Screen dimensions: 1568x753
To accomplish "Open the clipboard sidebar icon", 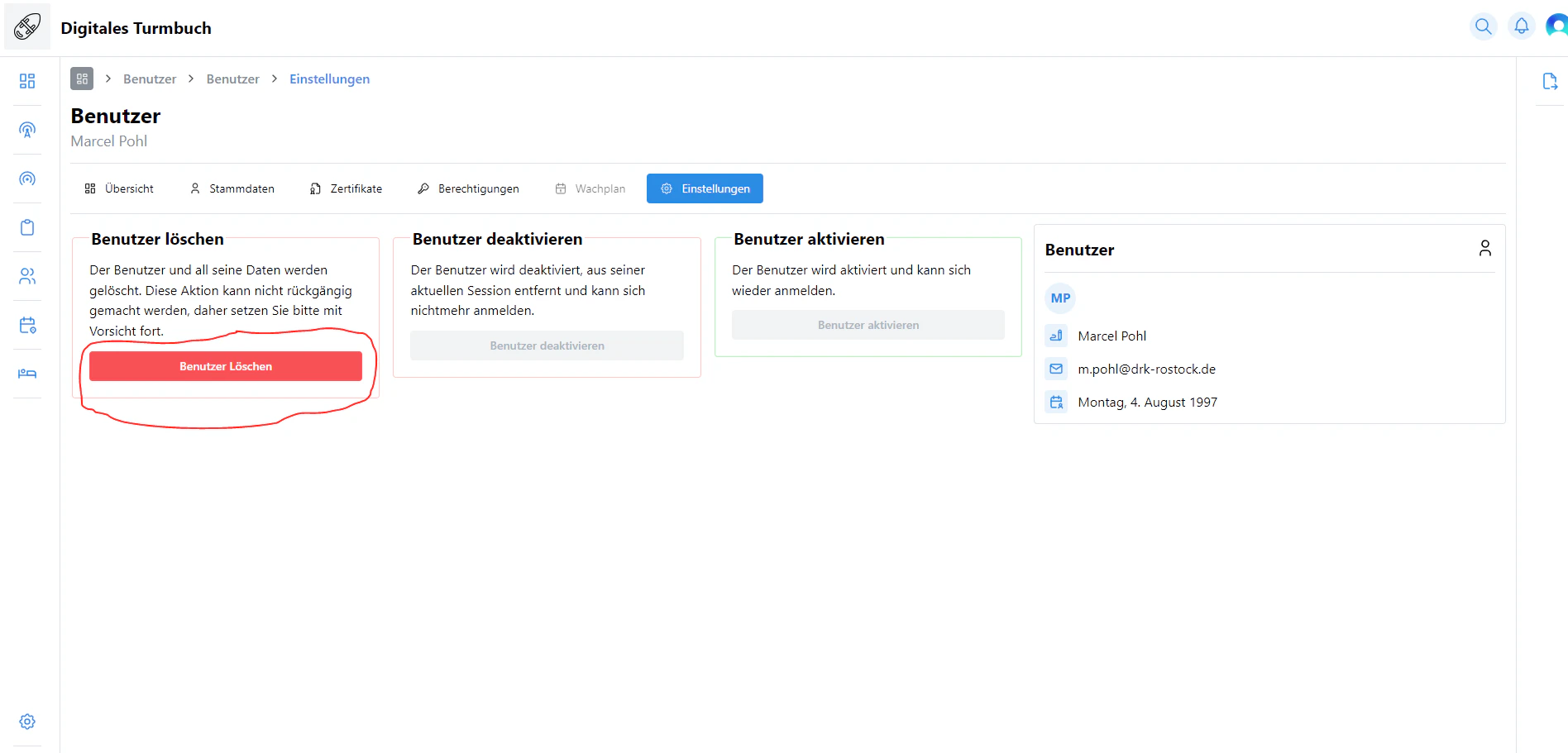I will tap(27, 227).
